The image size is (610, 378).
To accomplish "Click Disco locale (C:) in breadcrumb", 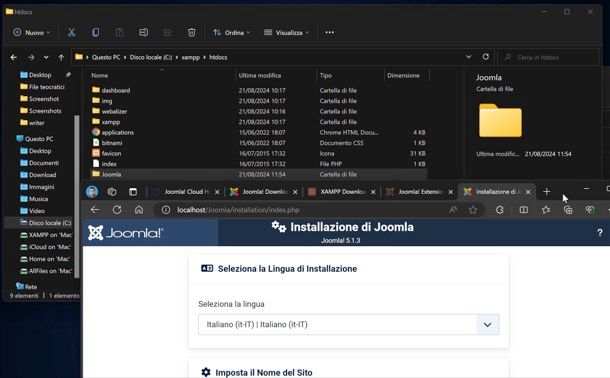I will (151, 57).
